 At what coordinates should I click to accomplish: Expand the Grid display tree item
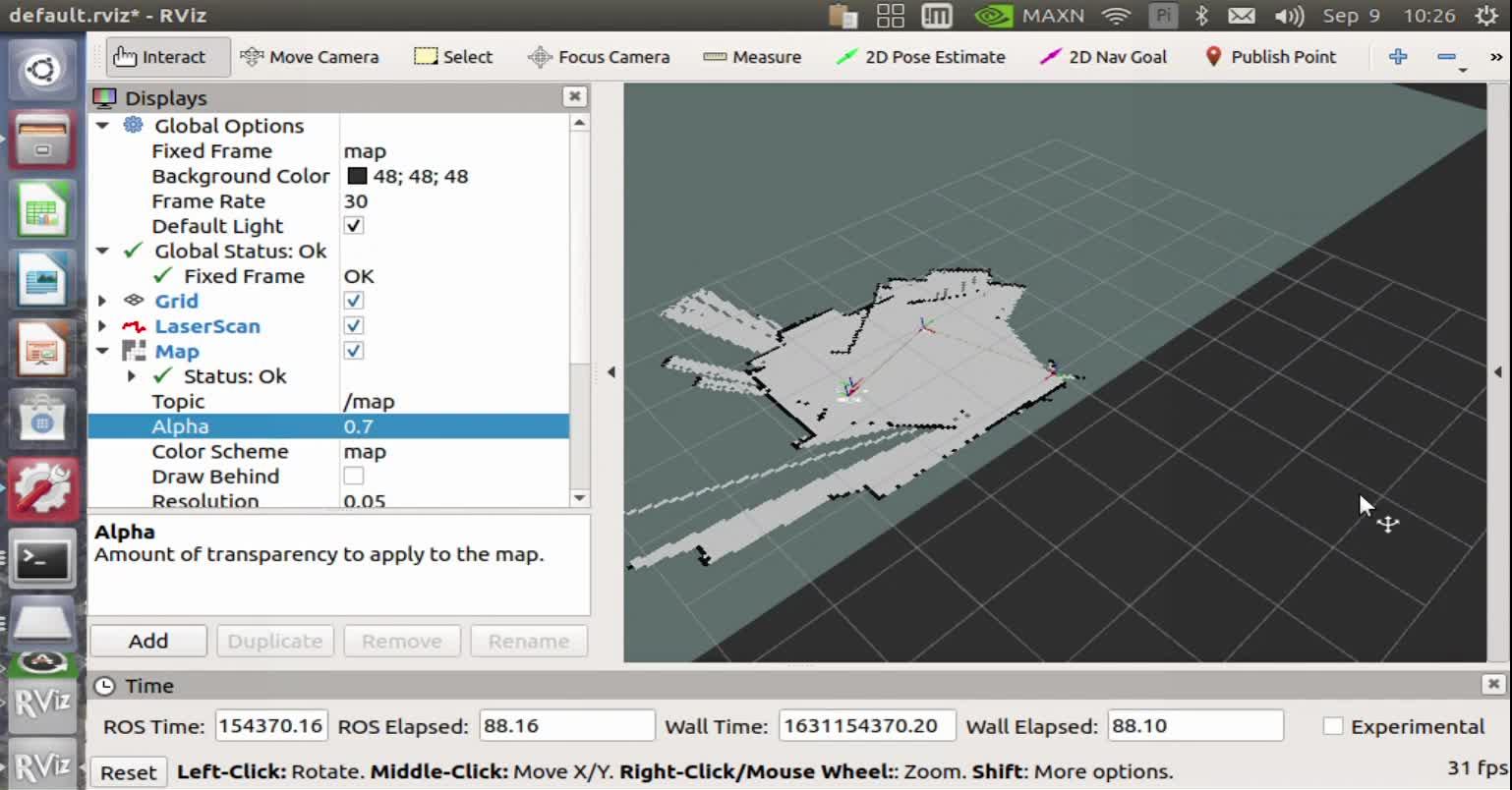click(x=102, y=301)
